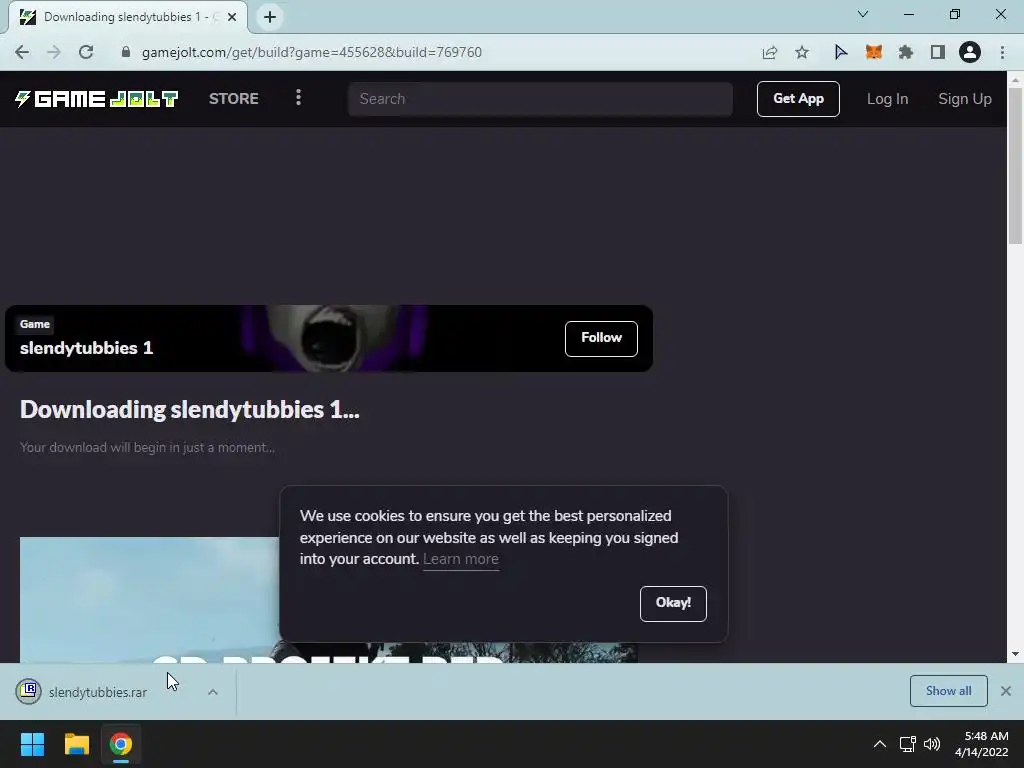This screenshot has width=1024, height=768.
Task: Go to Game Jolt home logo
Action: 97,99
